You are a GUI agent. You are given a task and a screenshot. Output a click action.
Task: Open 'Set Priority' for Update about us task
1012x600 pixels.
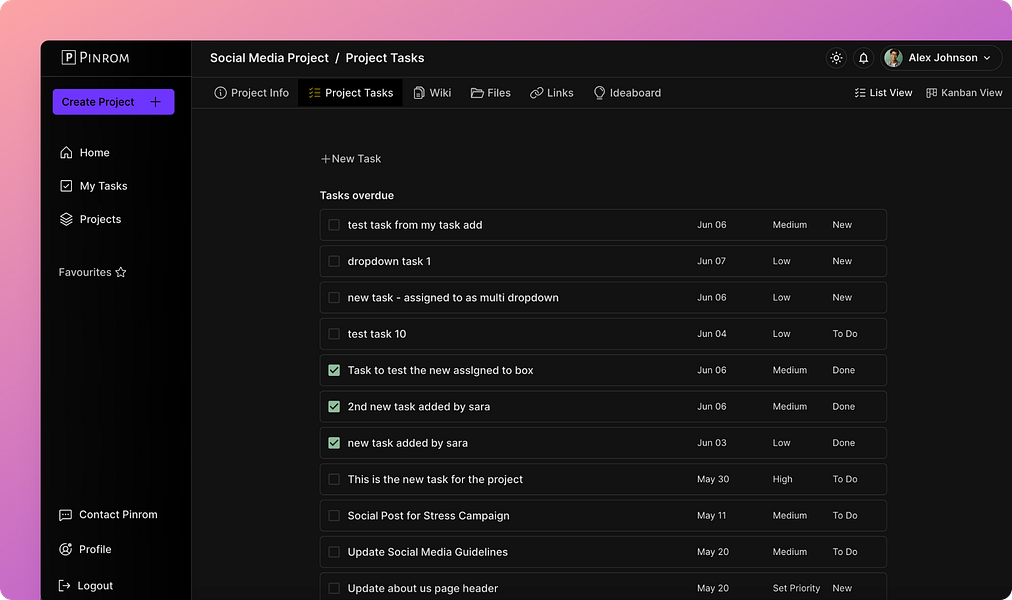click(x=796, y=588)
